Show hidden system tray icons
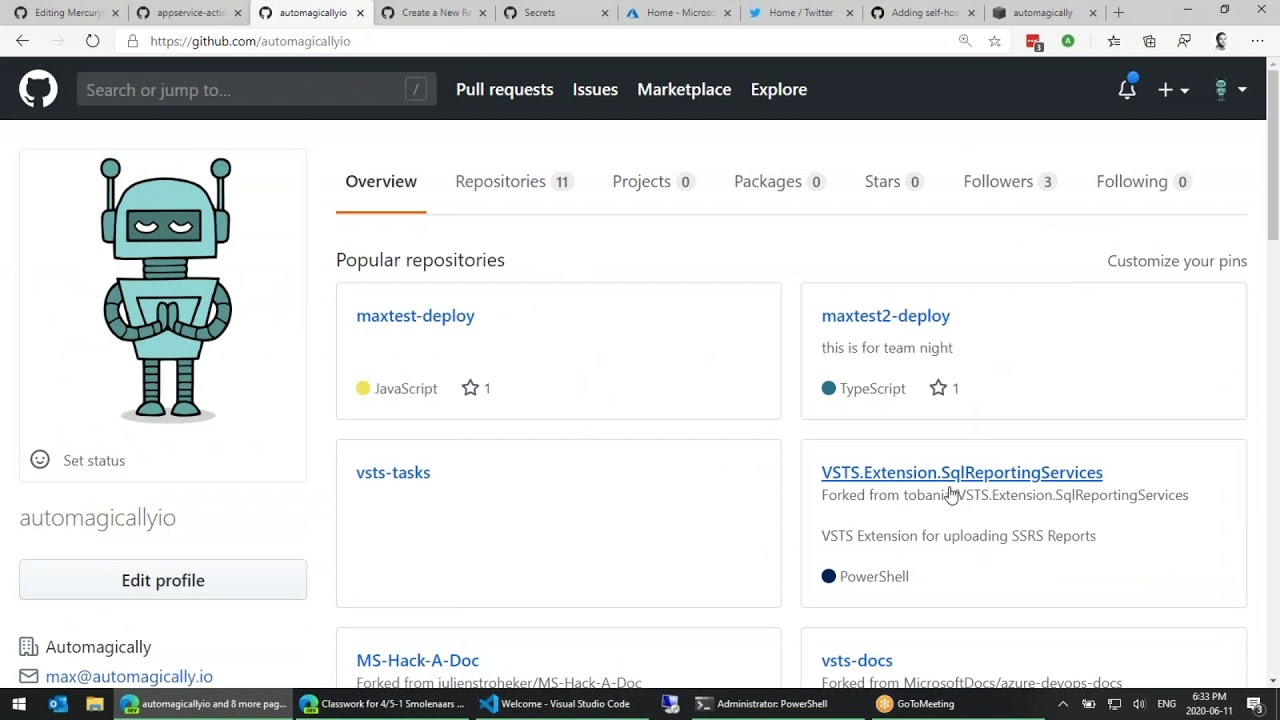This screenshot has height=720, width=1280. point(1063,704)
